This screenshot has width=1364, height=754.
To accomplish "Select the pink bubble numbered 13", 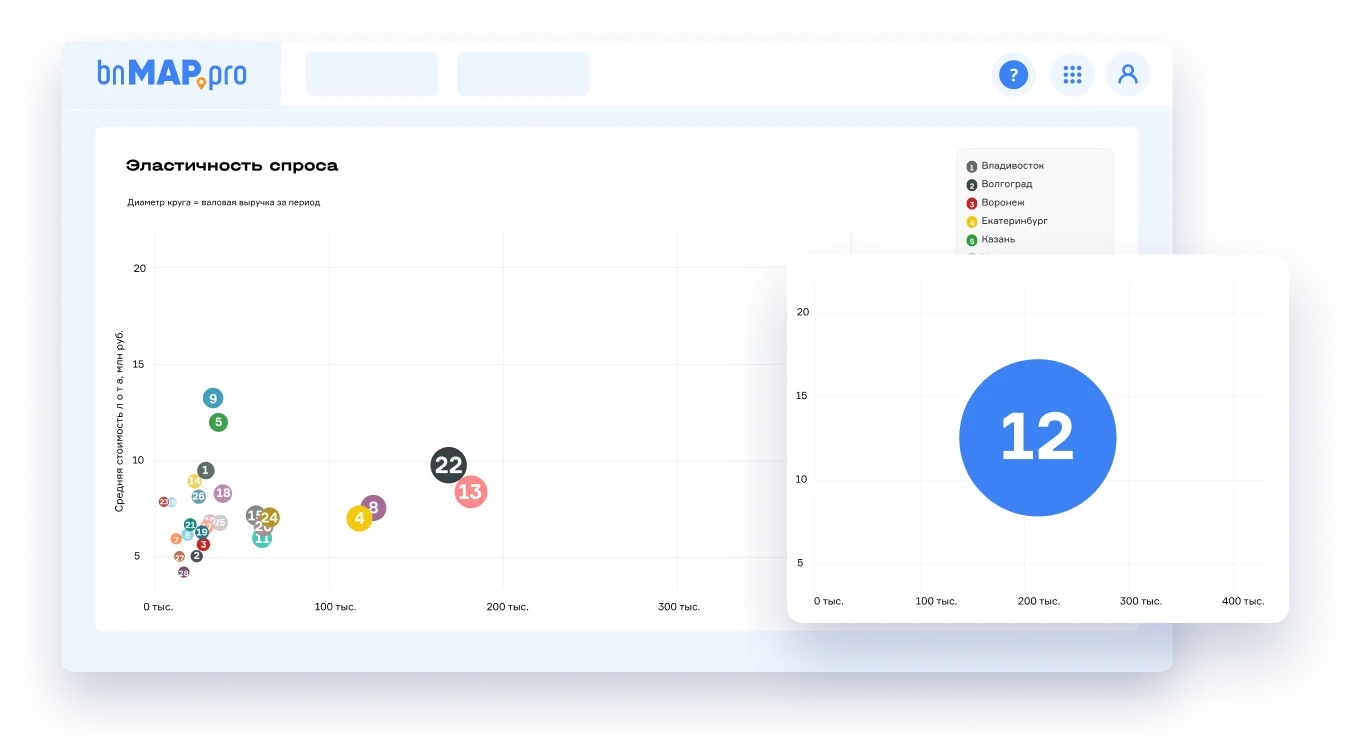I will [470, 491].
